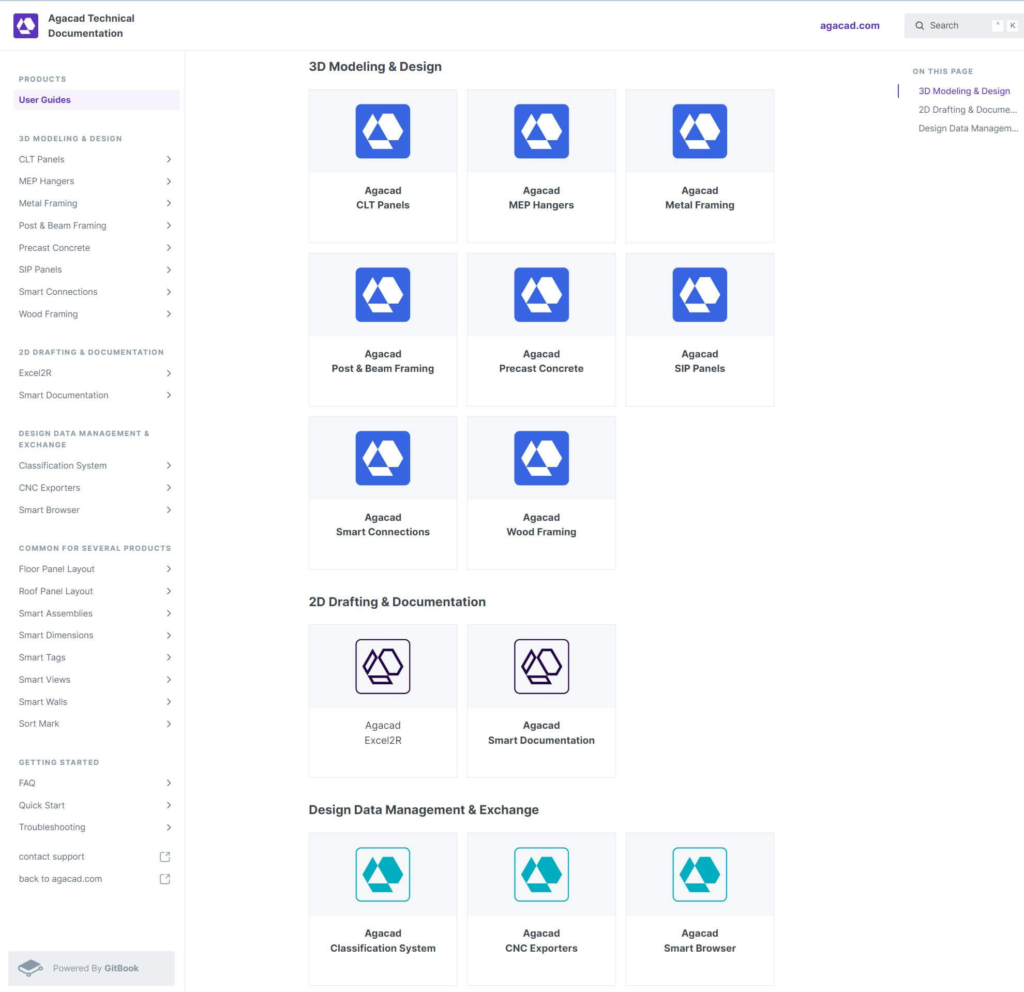Open the Excel2R card icon
The width and height of the screenshot is (1024, 992).
383,666
